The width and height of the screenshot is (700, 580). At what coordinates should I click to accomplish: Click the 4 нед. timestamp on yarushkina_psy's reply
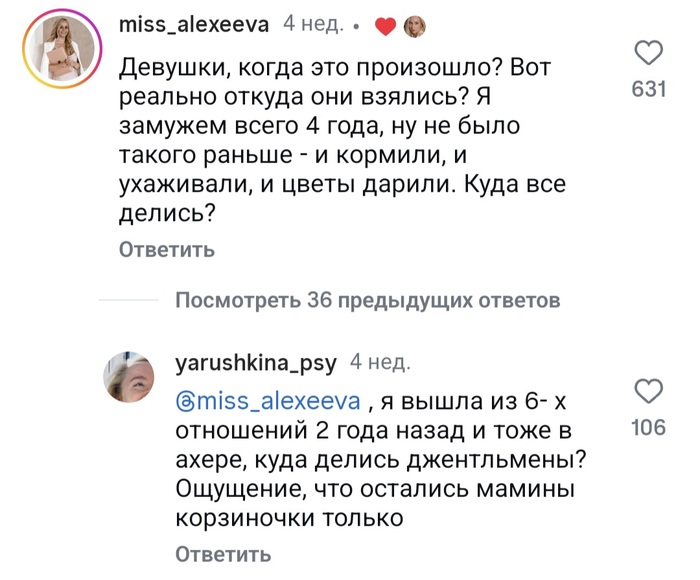coord(378,362)
